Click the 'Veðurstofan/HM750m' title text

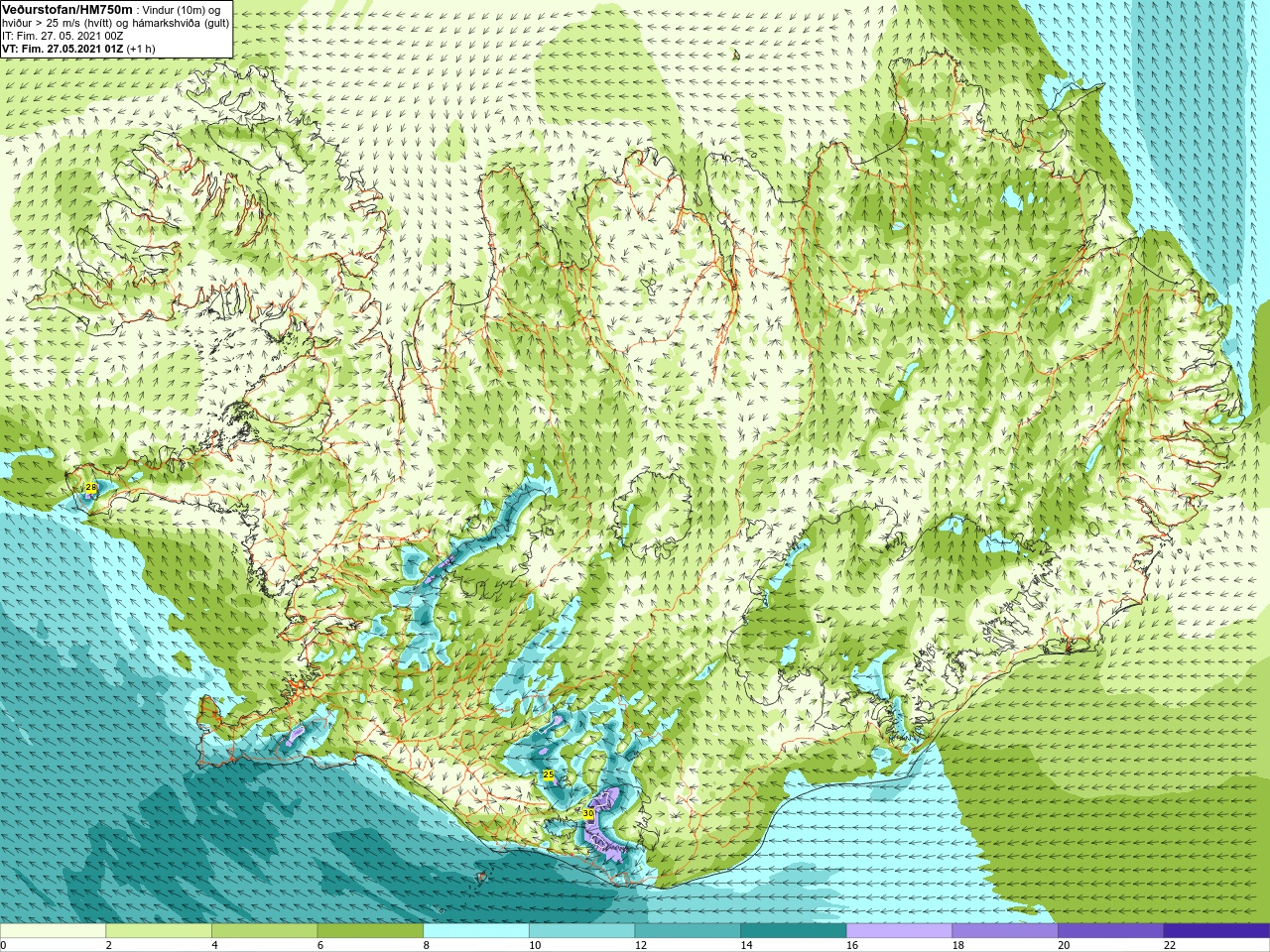(x=67, y=9)
